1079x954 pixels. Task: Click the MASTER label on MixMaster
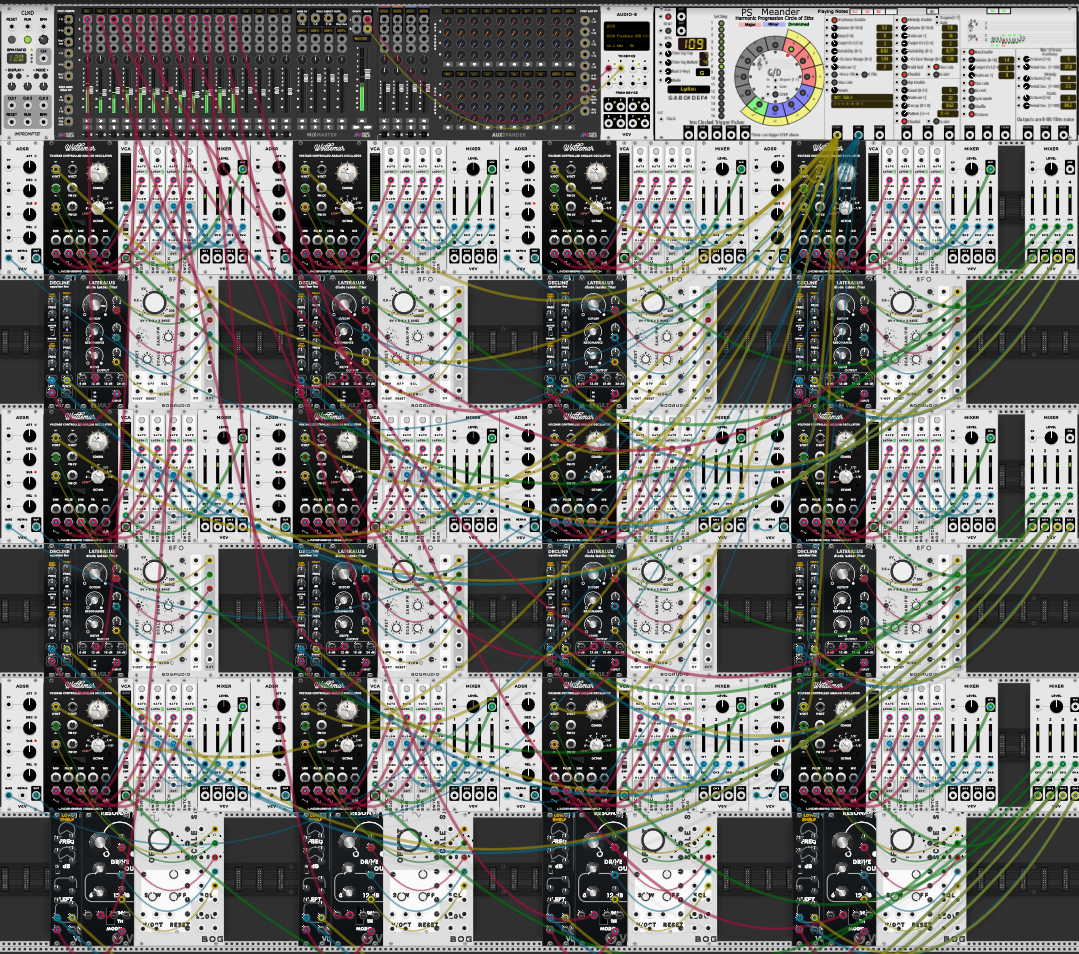[361, 39]
